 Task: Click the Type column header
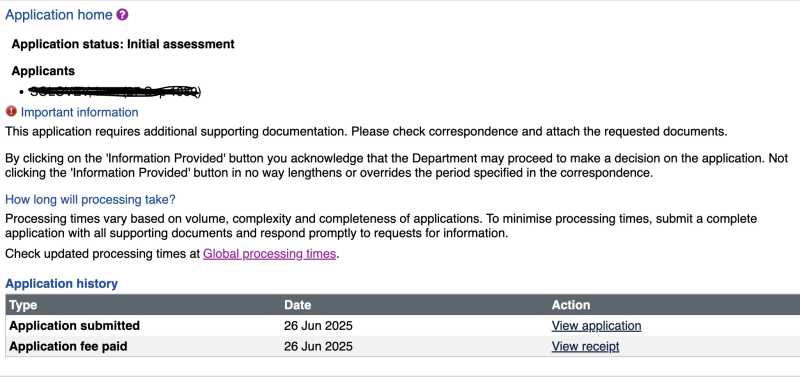23,305
